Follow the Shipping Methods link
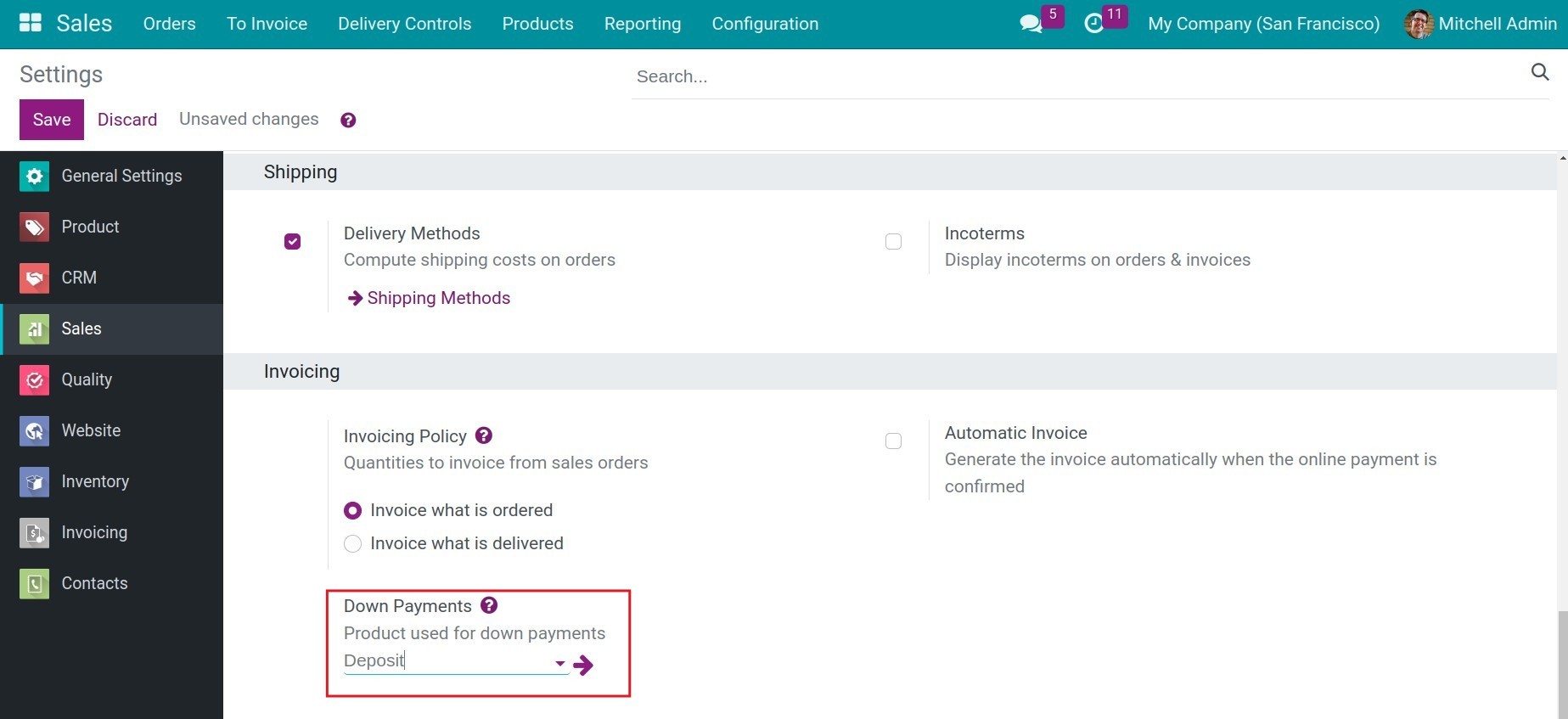Image resolution: width=1568 pixels, height=719 pixels. (x=430, y=298)
